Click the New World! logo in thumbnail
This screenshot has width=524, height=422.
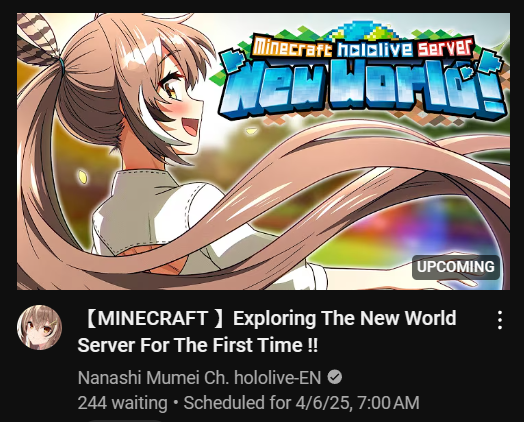[364, 88]
